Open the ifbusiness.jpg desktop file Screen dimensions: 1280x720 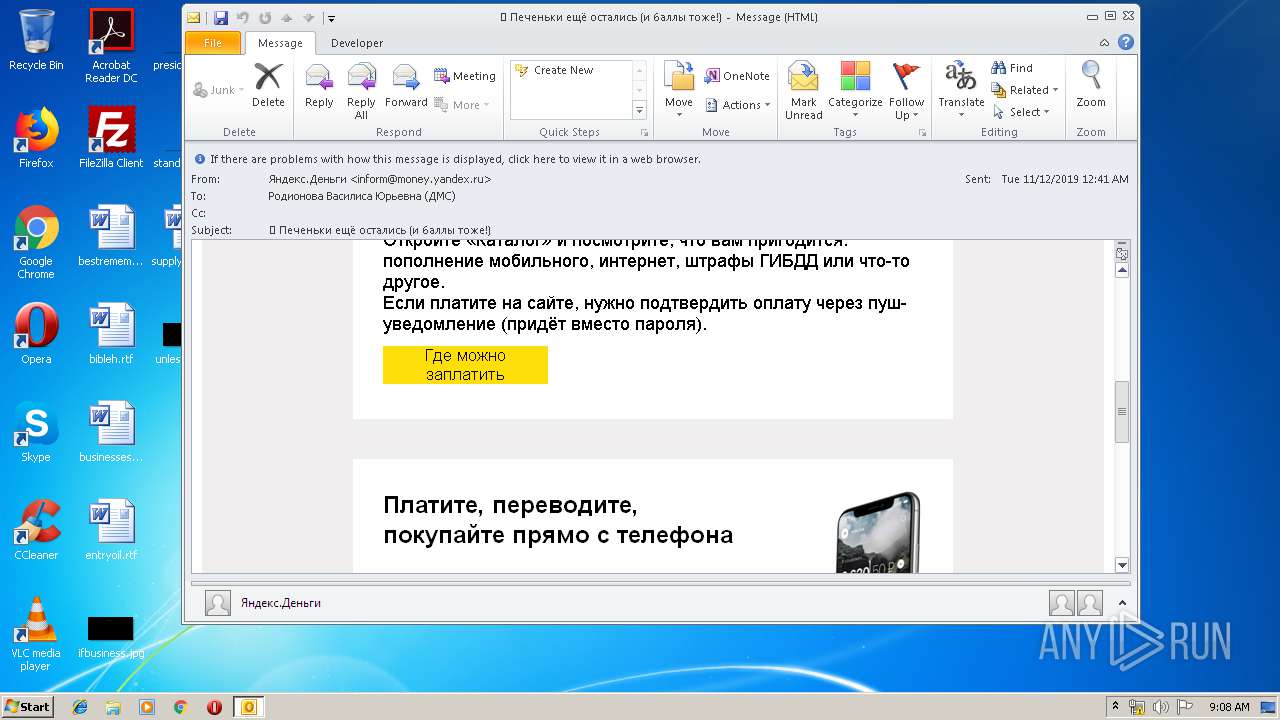pyautogui.click(x=111, y=637)
